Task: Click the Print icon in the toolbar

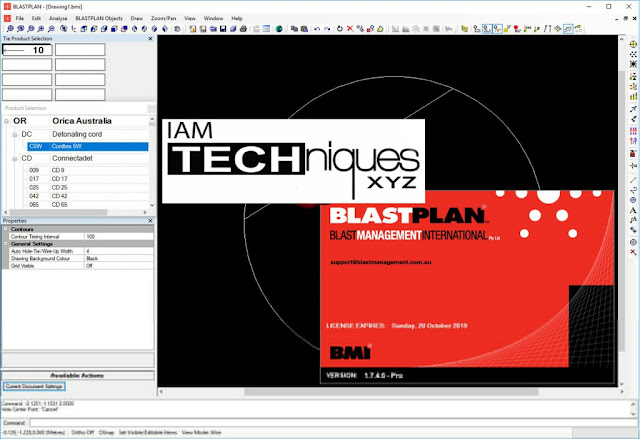Action: tap(243, 29)
